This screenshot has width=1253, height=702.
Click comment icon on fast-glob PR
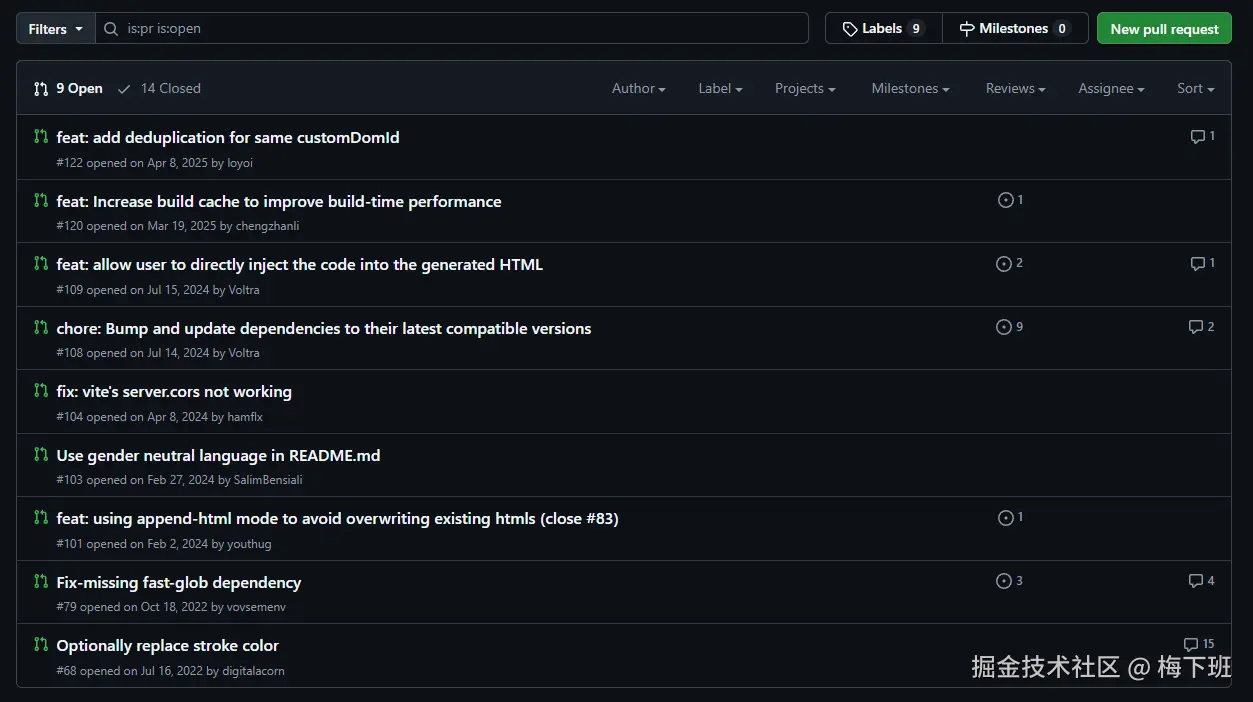pos(1196,581)
